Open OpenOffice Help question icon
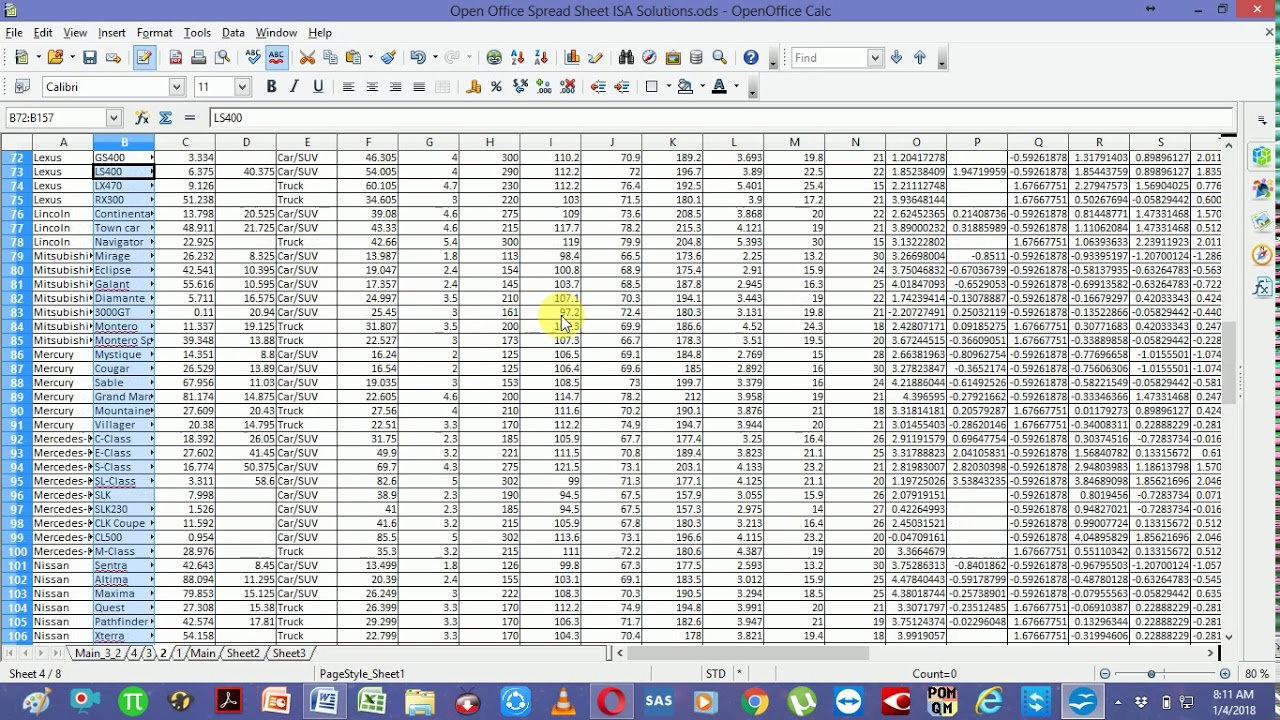The image size is (1280, 720). [x=751, y=58]
